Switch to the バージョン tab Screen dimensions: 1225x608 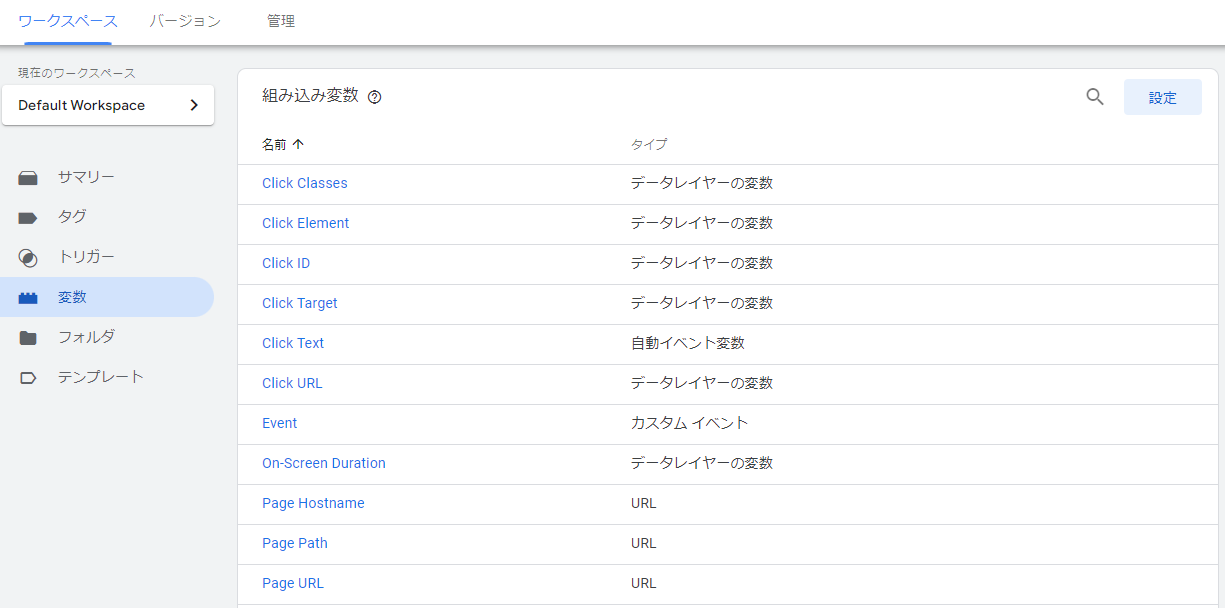[x=185, y=21]
